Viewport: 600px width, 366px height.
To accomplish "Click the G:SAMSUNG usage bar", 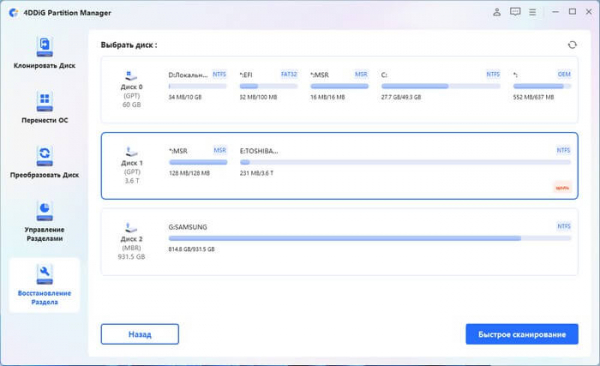I will 370,239.
